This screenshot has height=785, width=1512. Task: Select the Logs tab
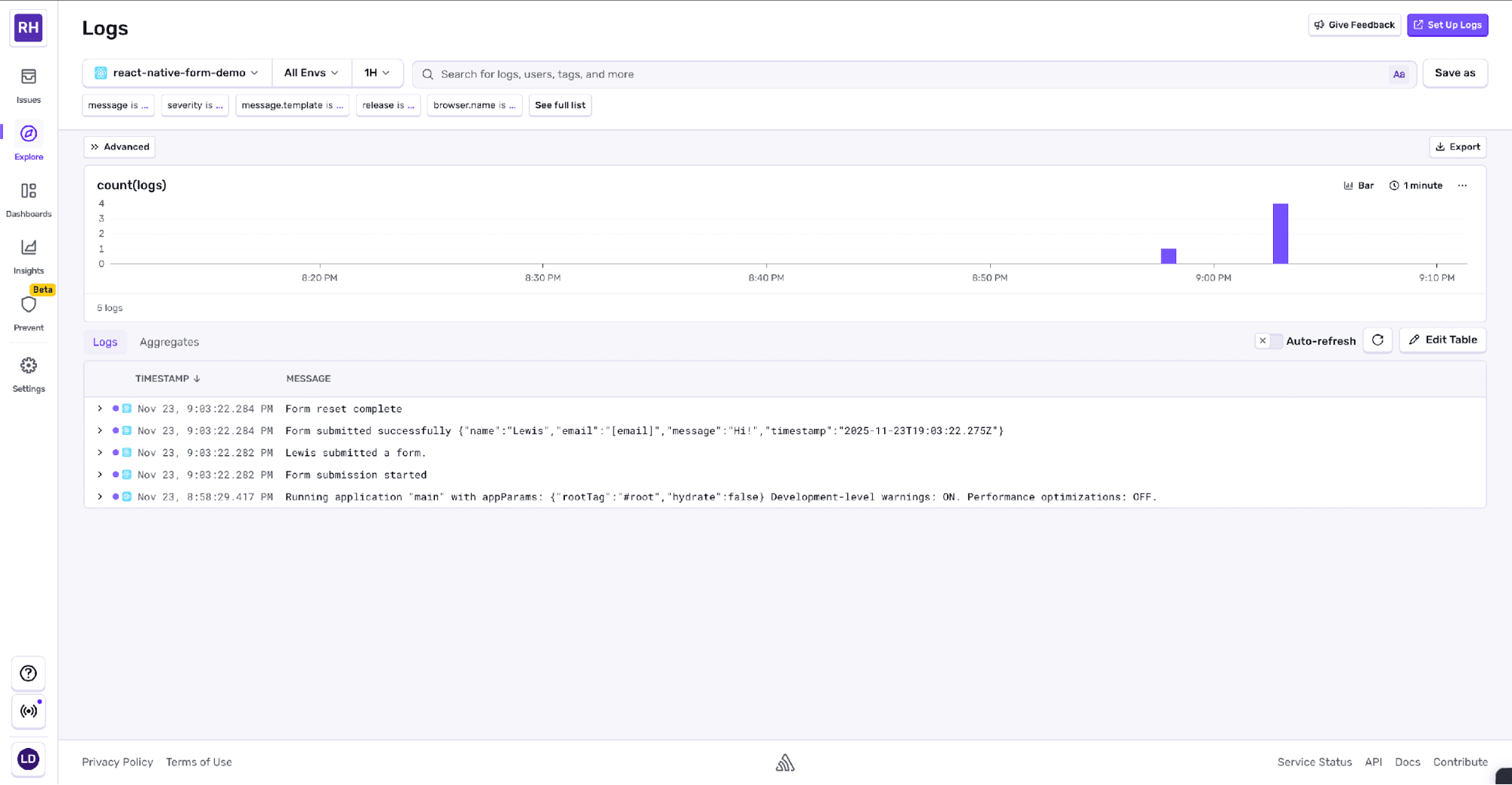click(x=105, y=342)
